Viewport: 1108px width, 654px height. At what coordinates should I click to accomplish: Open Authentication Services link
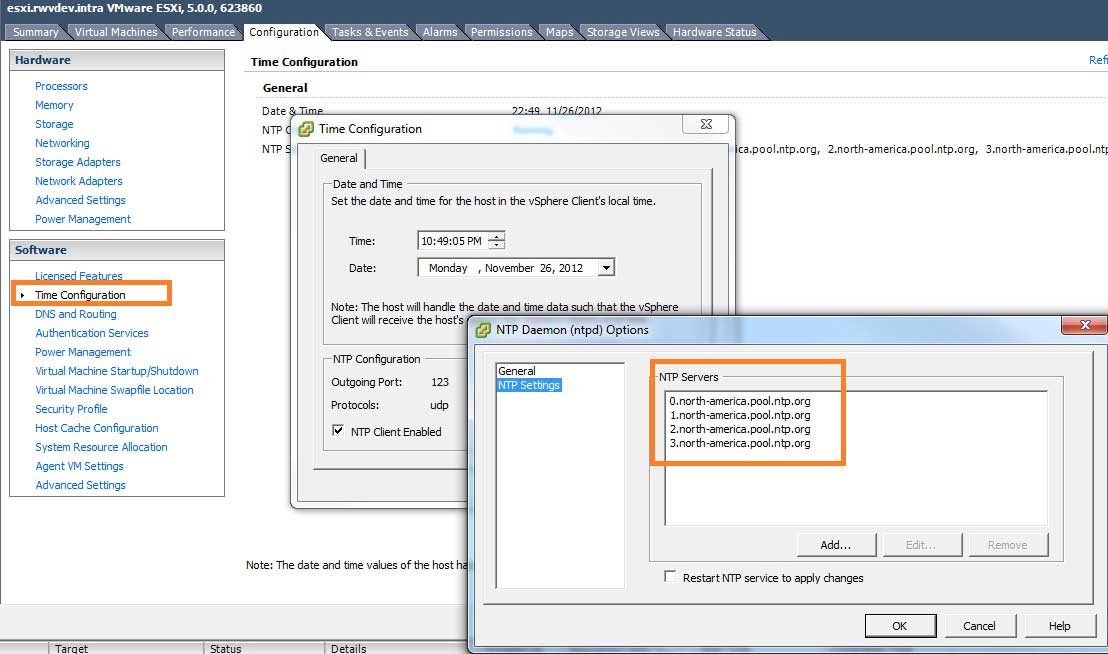click(x=92, y=333)
